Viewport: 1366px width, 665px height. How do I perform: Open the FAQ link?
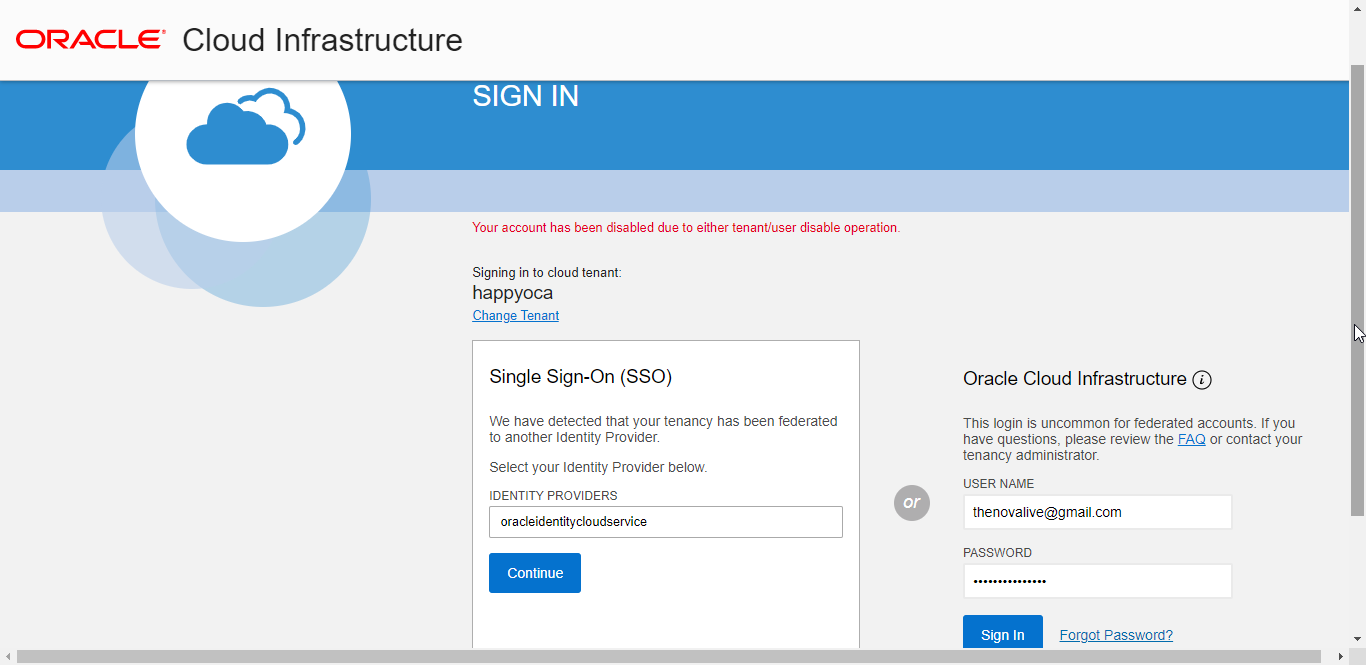click(1191, 438)
